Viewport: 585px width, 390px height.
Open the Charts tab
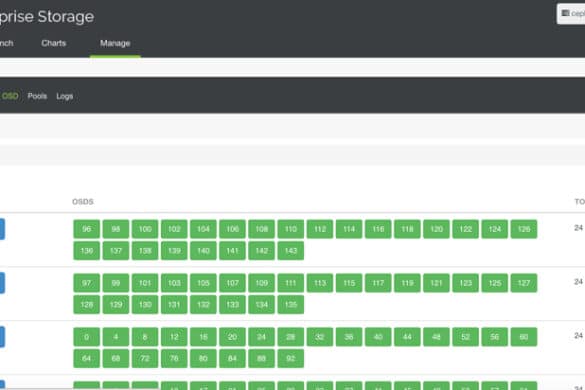coord(53,43)
